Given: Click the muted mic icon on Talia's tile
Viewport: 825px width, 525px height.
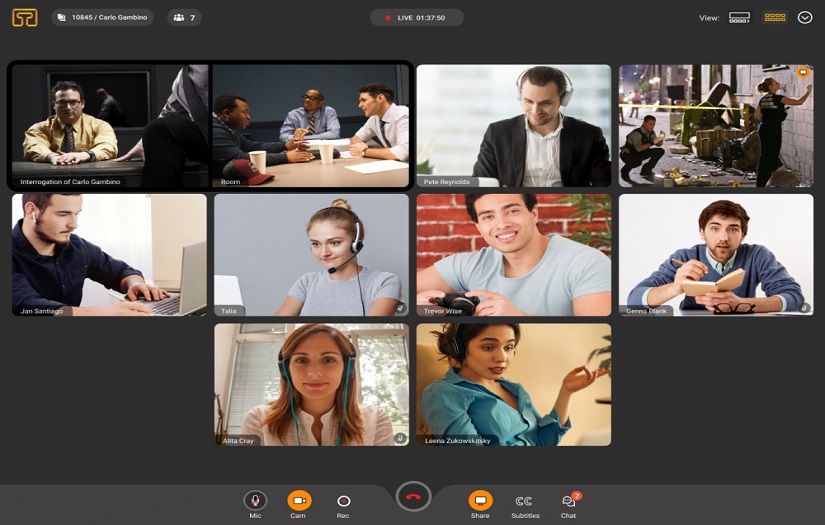Looking at the screenshot, I should [401, 308].
